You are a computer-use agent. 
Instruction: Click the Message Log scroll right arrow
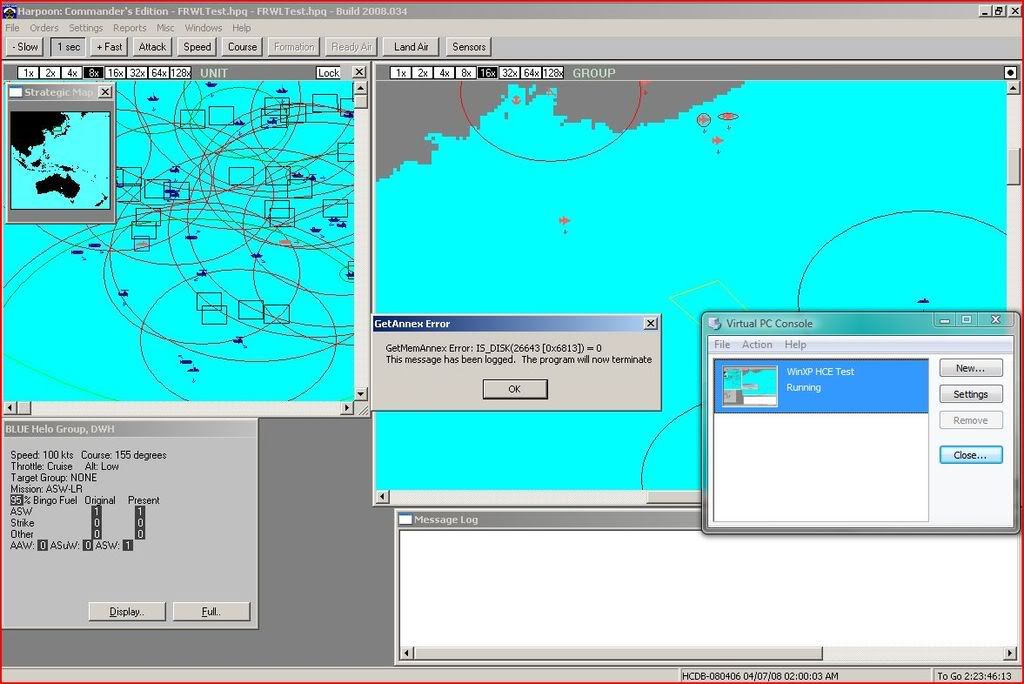1010,653
